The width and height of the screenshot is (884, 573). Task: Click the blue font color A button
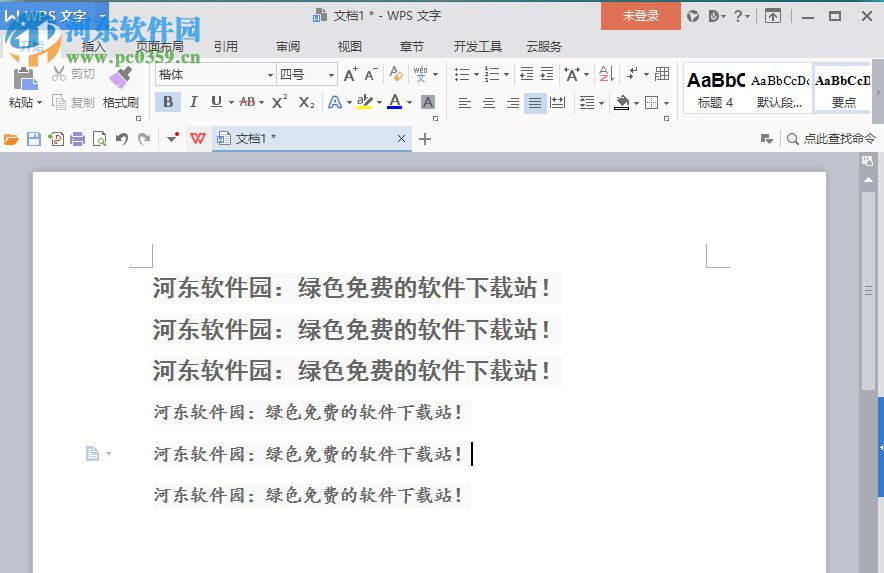coord(395,102)
